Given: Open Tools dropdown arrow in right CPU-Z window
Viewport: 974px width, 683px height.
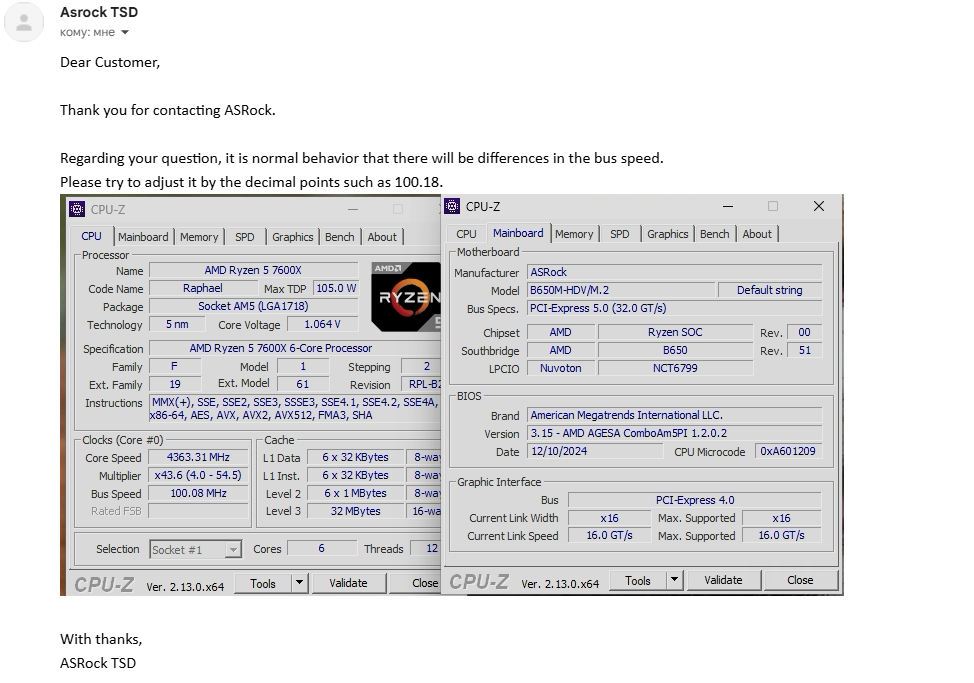Looking at the screenshot, I should pyautogui.click(x=675, y=581).
